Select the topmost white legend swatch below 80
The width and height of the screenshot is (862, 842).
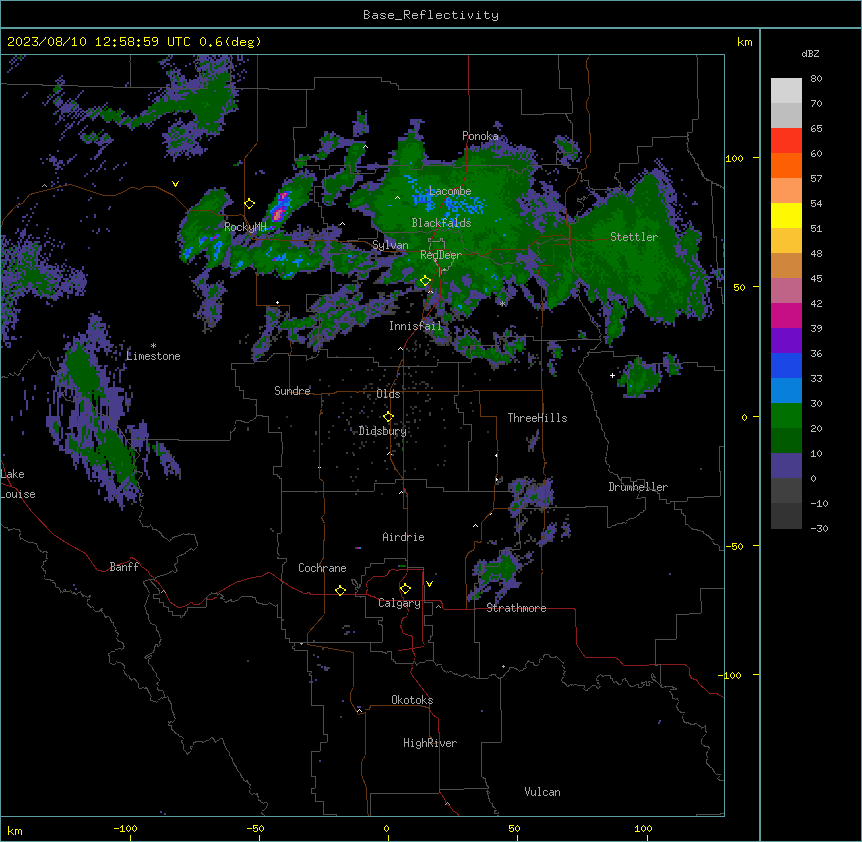(786, 91)
